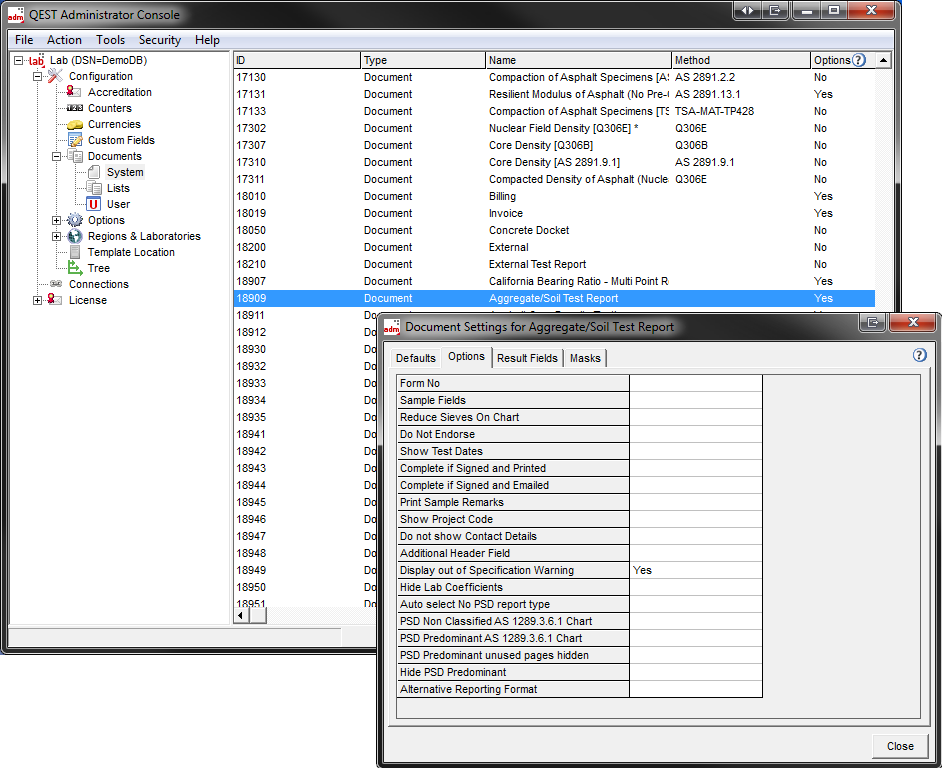Expand the License tree node
The width and height of the screenshot is (942, 769).
coord(38,300)
